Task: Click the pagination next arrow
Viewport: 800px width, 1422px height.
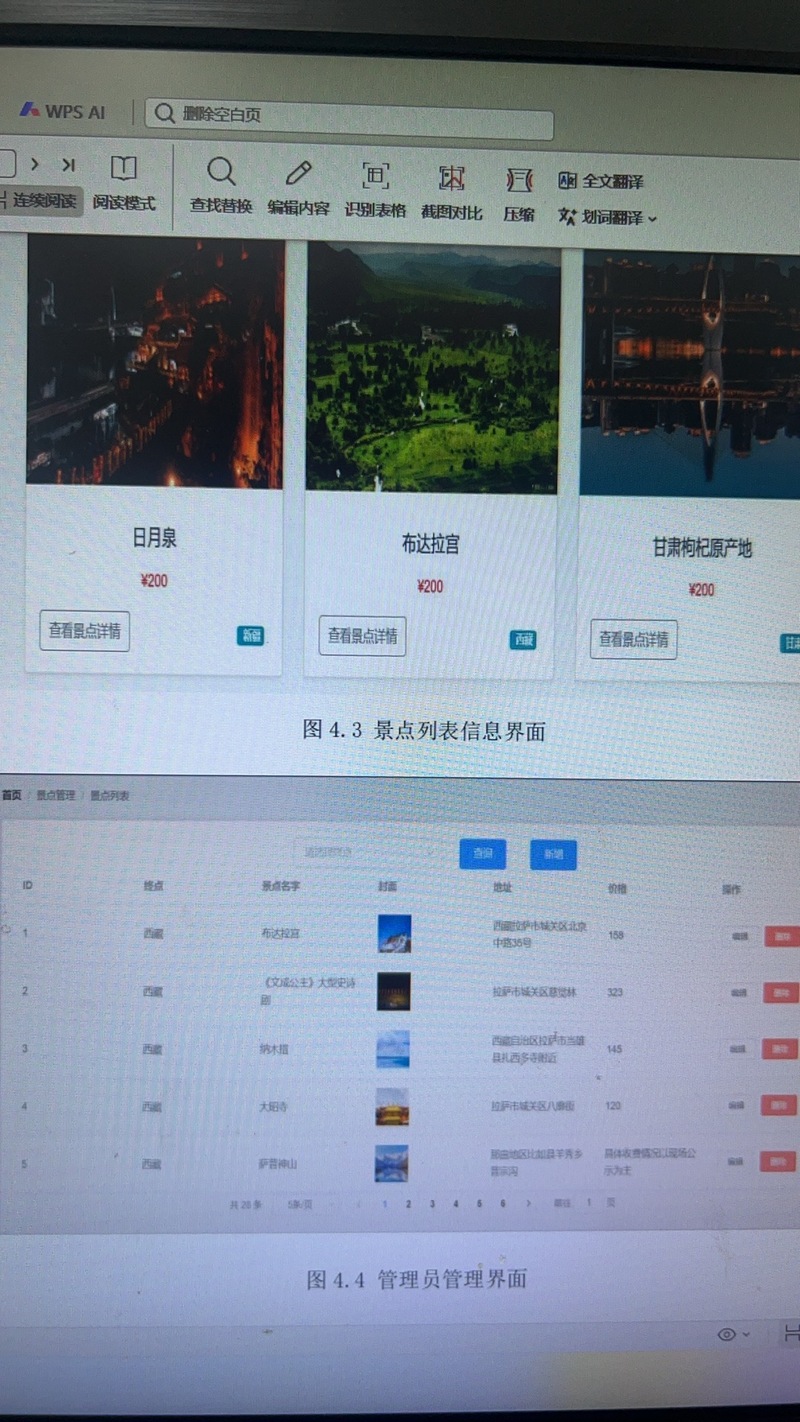Action: [528, 1203]
